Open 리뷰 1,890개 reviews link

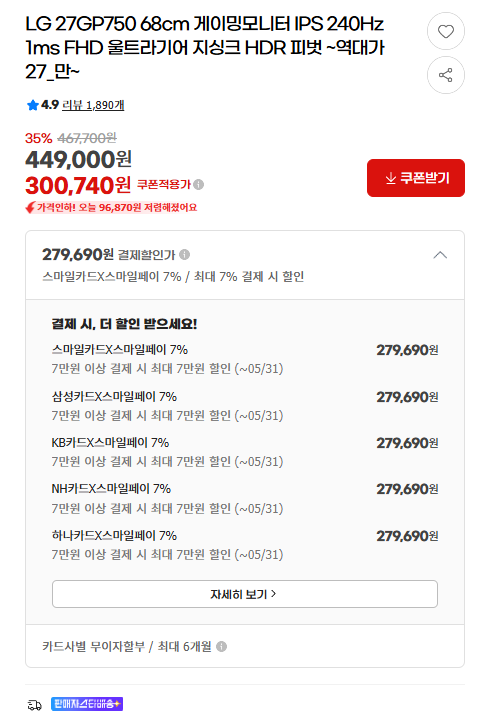coord(93,105)
